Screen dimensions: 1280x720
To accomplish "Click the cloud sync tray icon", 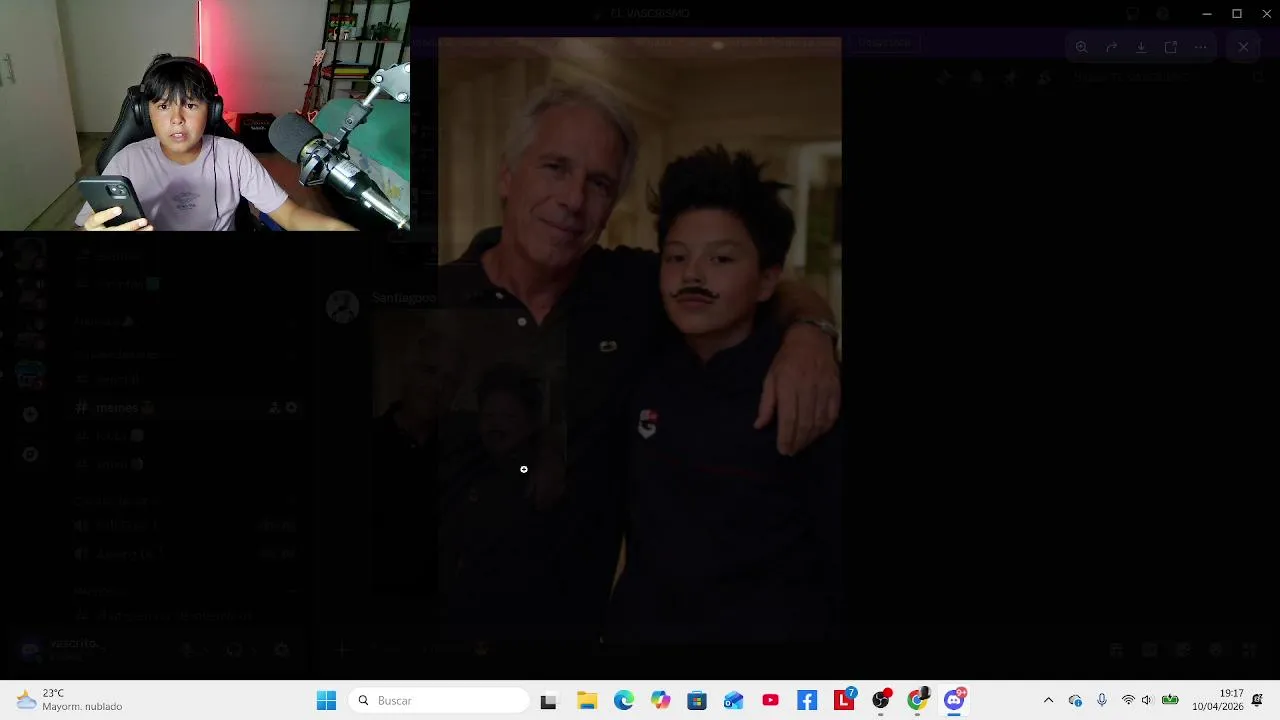I will 1075,701.
